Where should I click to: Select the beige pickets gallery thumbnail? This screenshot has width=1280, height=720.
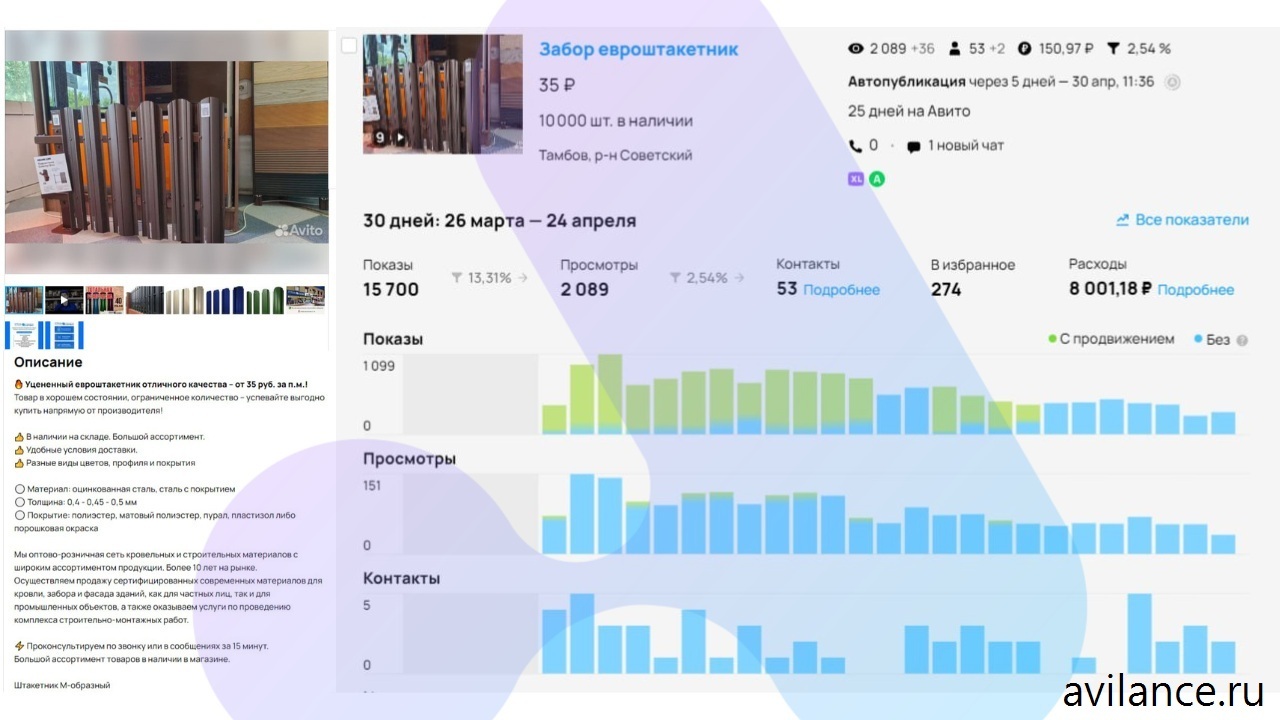[185, 299]
